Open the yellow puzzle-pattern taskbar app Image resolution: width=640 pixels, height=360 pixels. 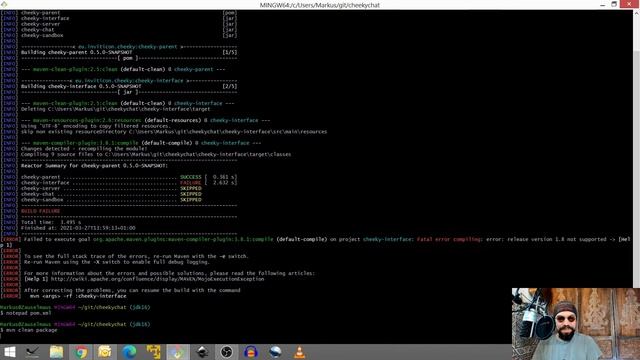pyautogui.click(x=153, y=352)
